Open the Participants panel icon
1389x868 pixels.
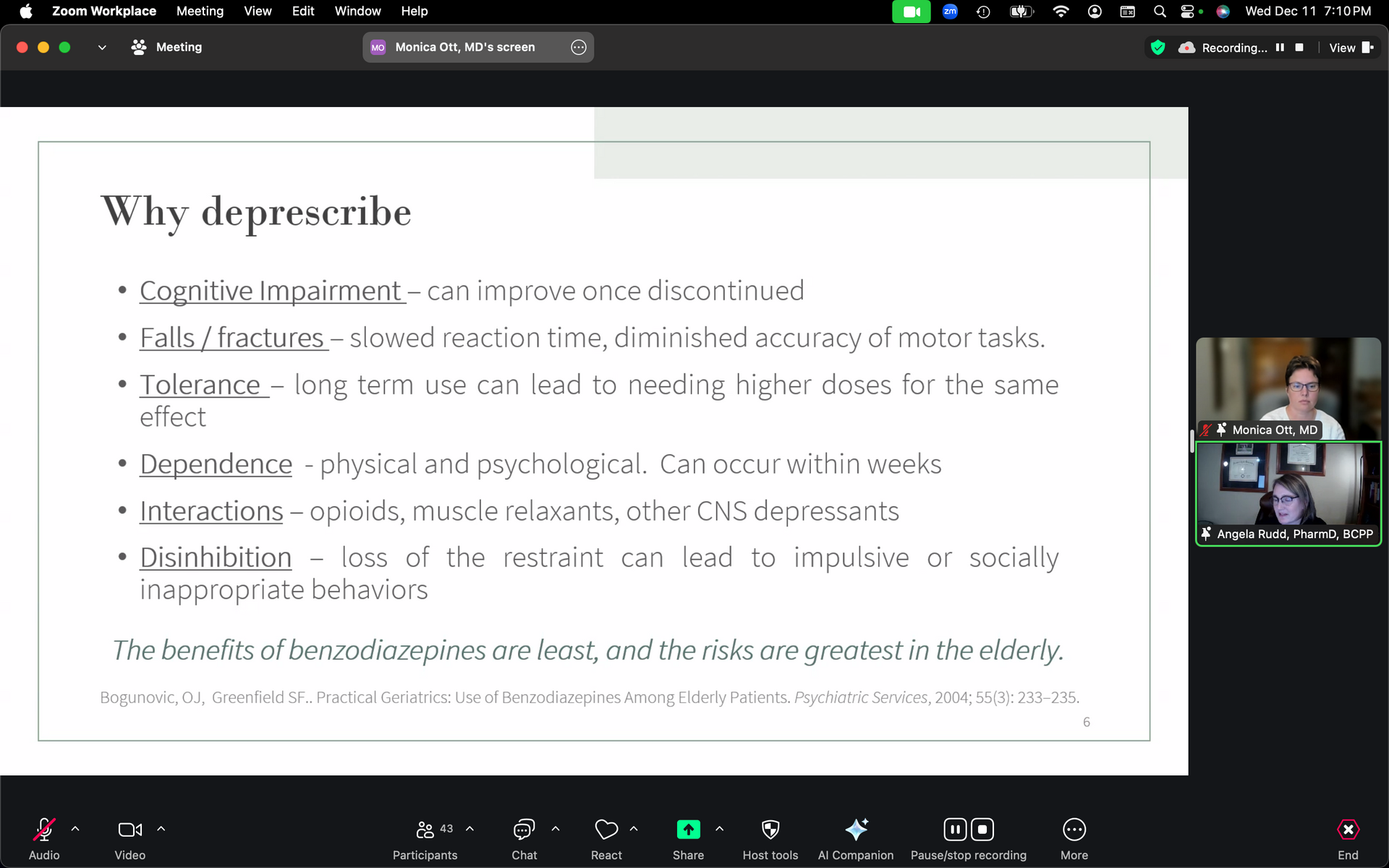pos(425,829)
